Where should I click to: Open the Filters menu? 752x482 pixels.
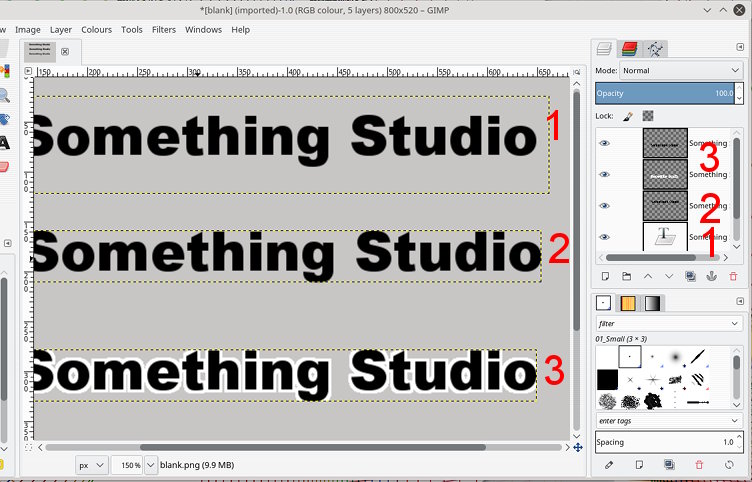pos(164,30)
